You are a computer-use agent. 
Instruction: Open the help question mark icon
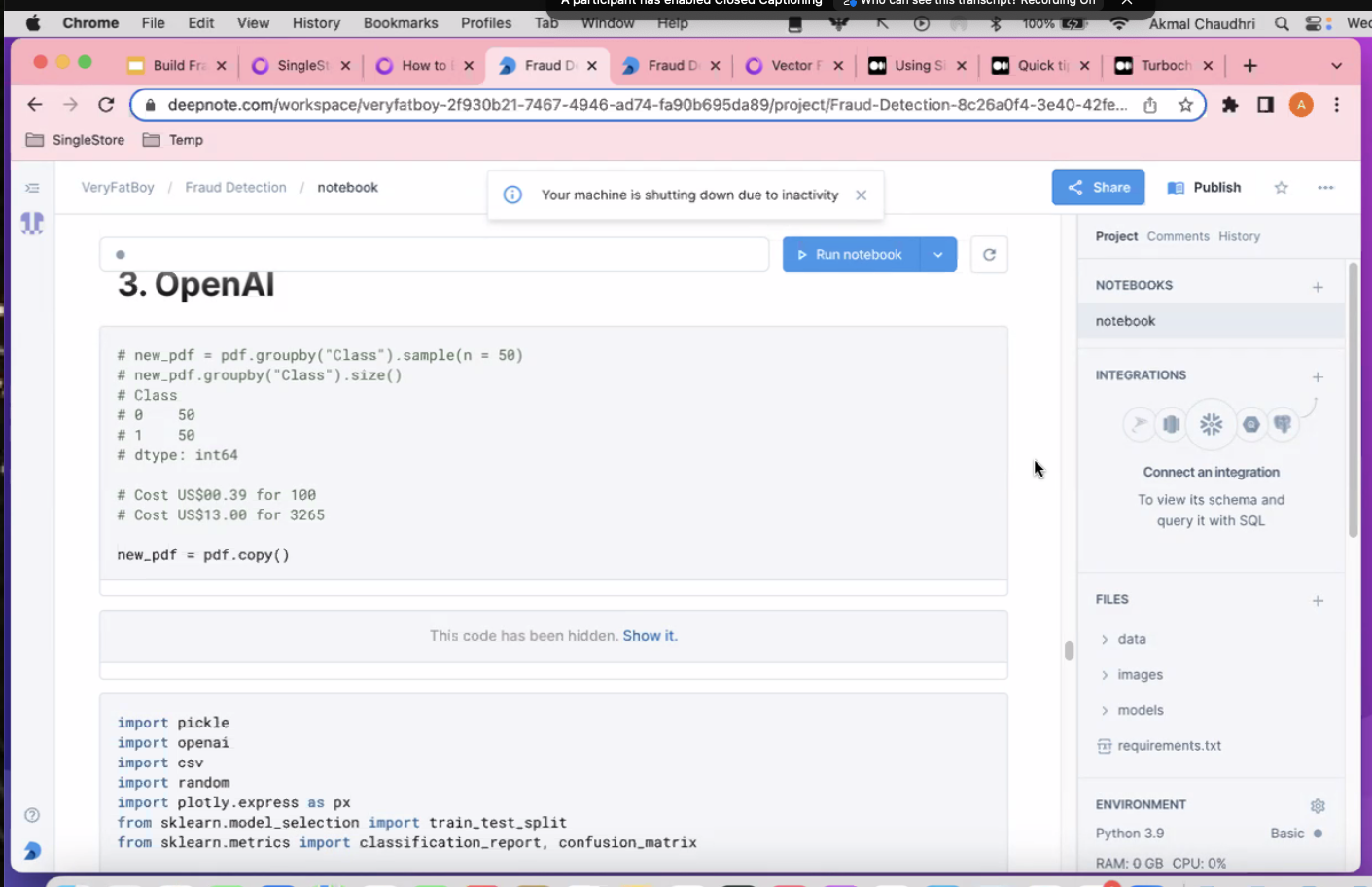[x=32, y=815]
